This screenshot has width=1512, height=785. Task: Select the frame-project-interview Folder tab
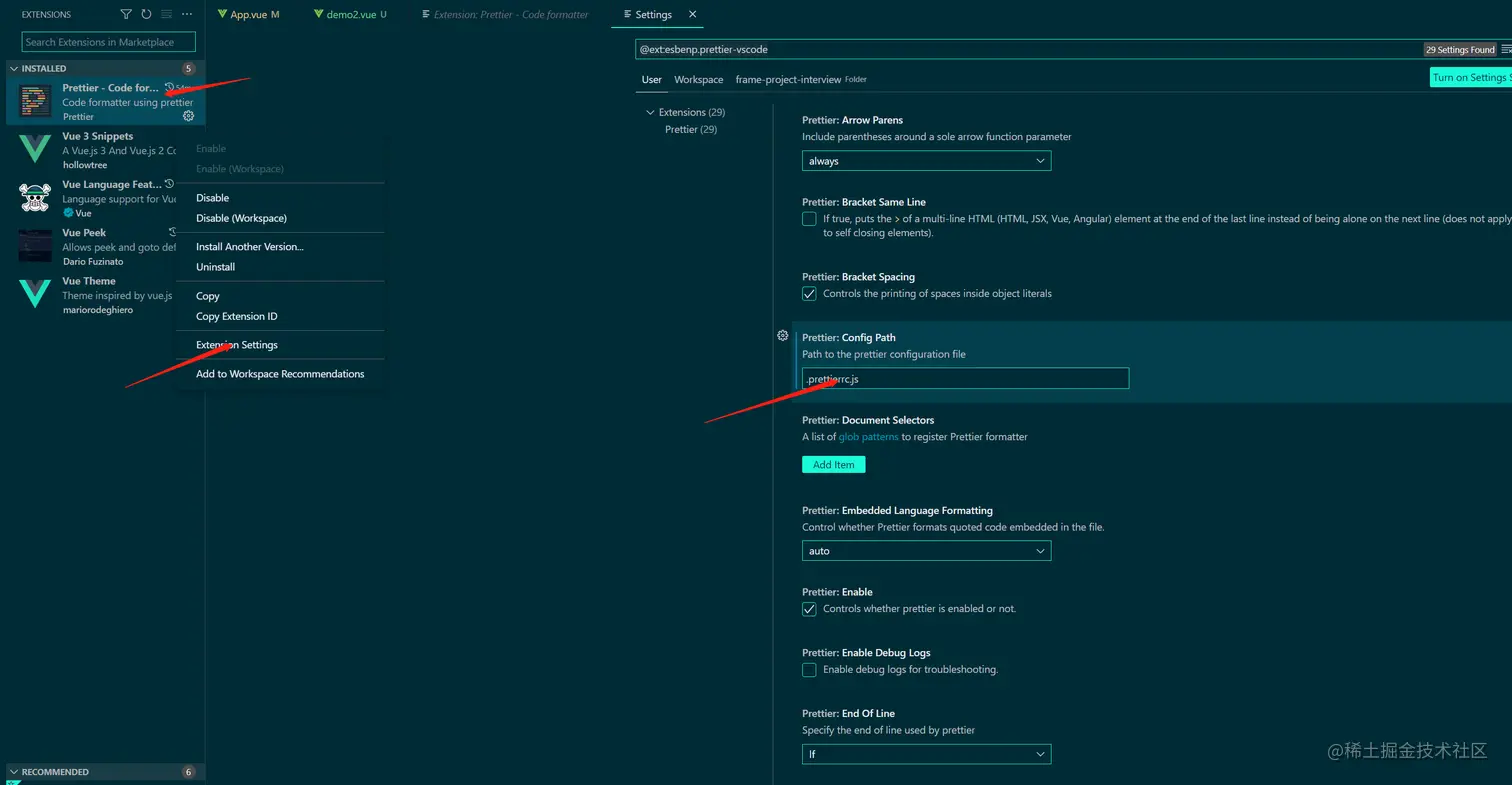(801, 80)
